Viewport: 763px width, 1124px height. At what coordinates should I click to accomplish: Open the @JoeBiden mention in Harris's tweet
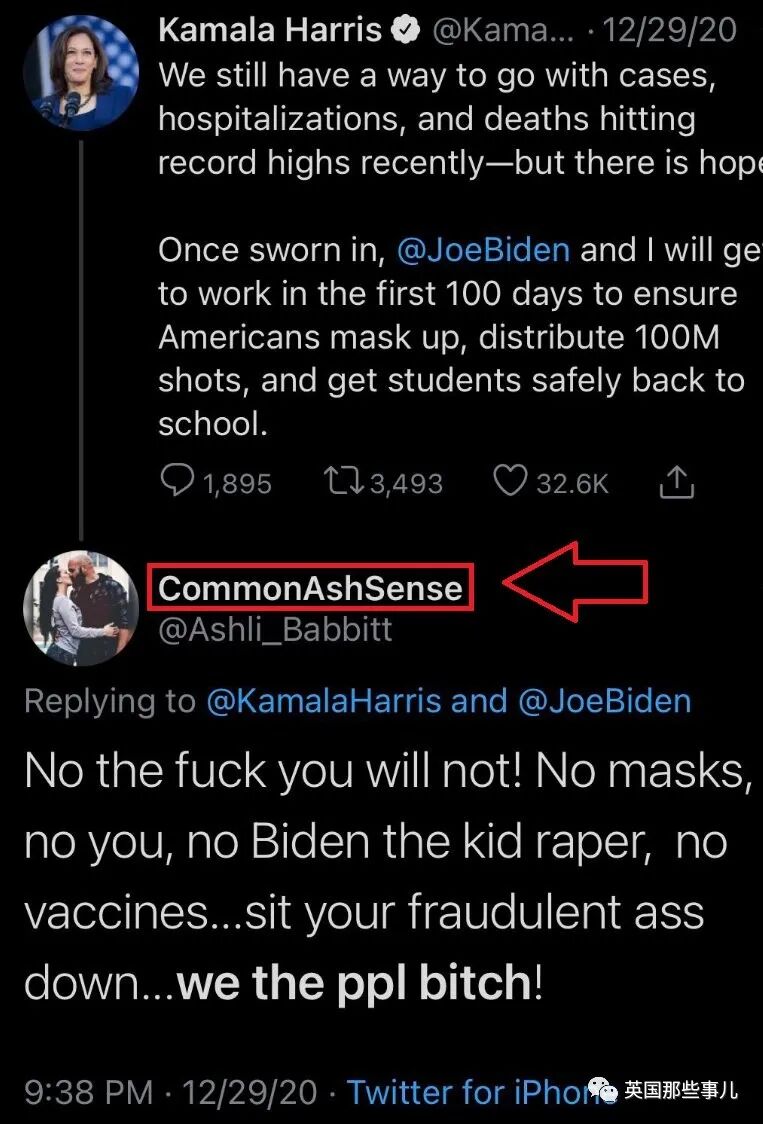(x=483, y=250)
